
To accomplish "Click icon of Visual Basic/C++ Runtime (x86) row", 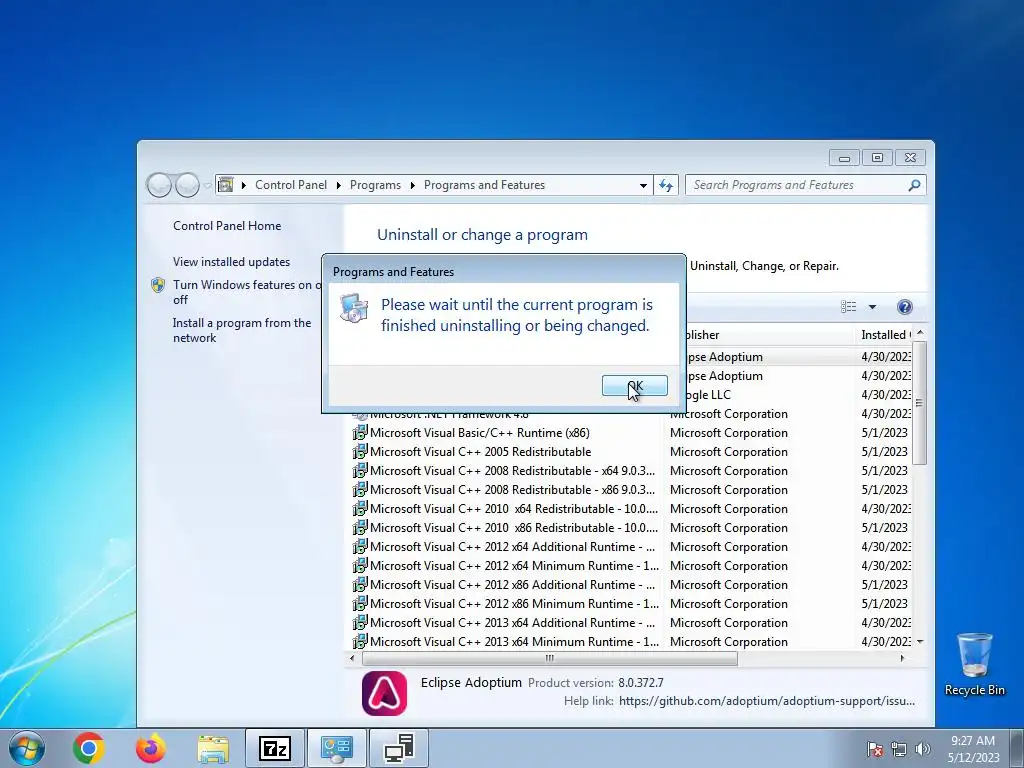I will point(360,433).
